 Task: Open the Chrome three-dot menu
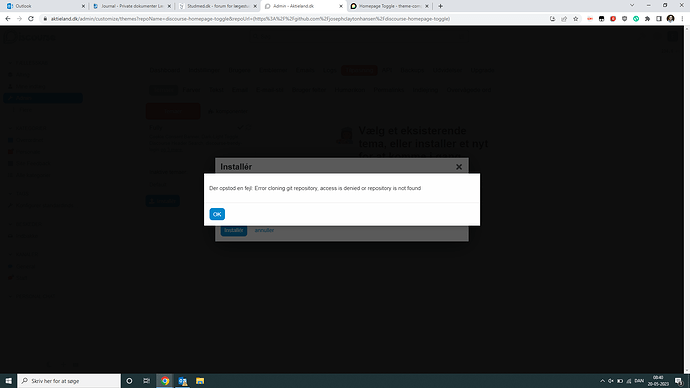click(683, 19)
